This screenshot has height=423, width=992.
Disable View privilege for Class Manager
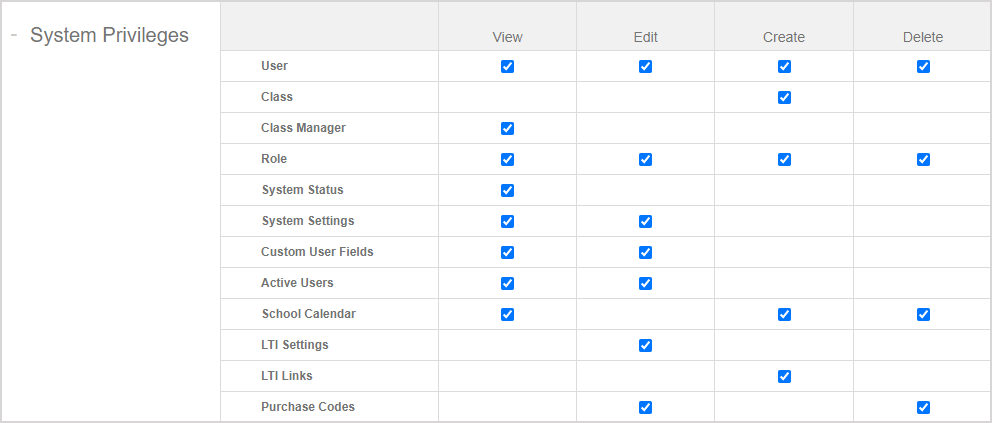click(507, 129)
